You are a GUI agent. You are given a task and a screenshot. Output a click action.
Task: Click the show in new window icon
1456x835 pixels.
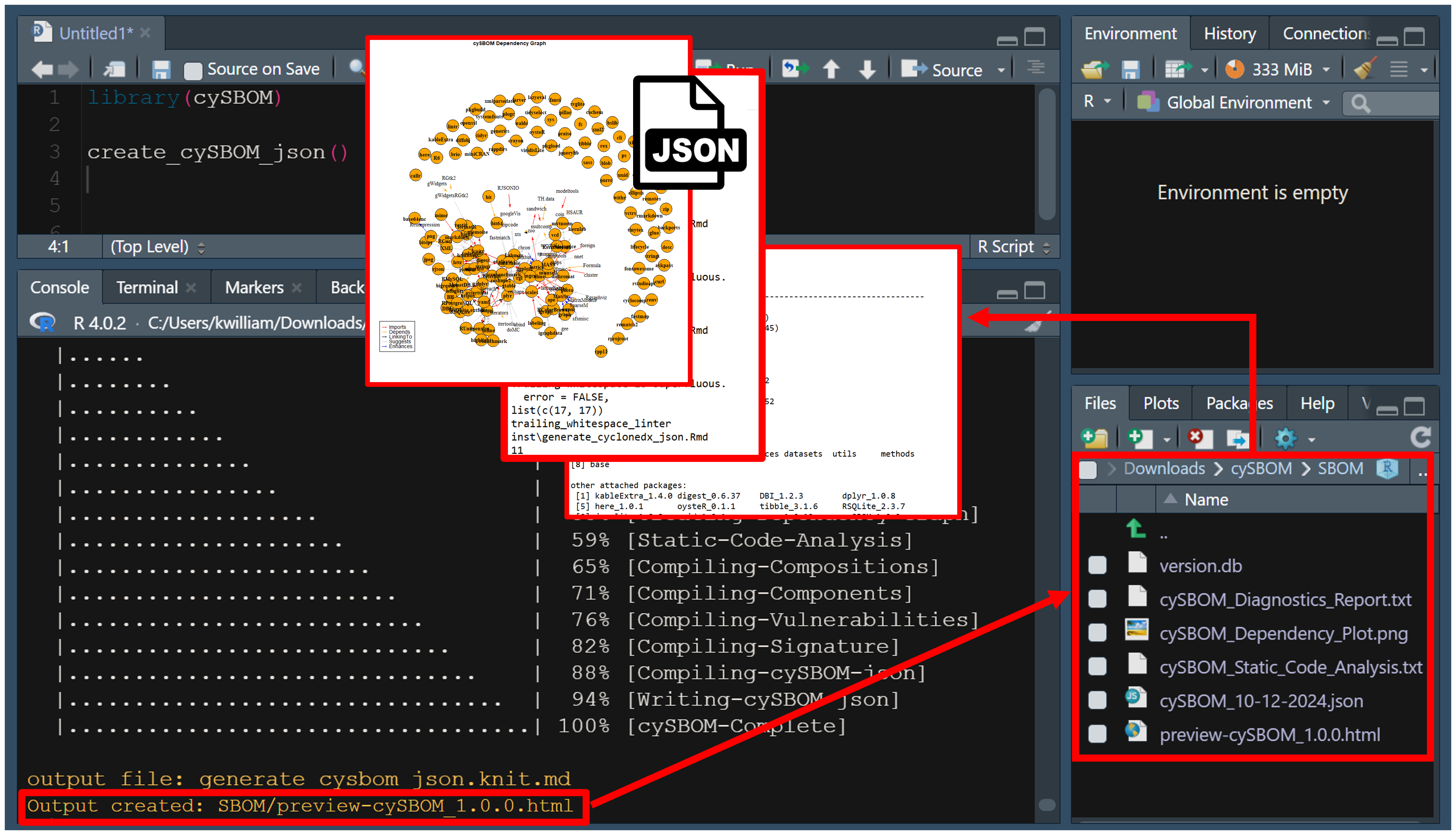115,69
